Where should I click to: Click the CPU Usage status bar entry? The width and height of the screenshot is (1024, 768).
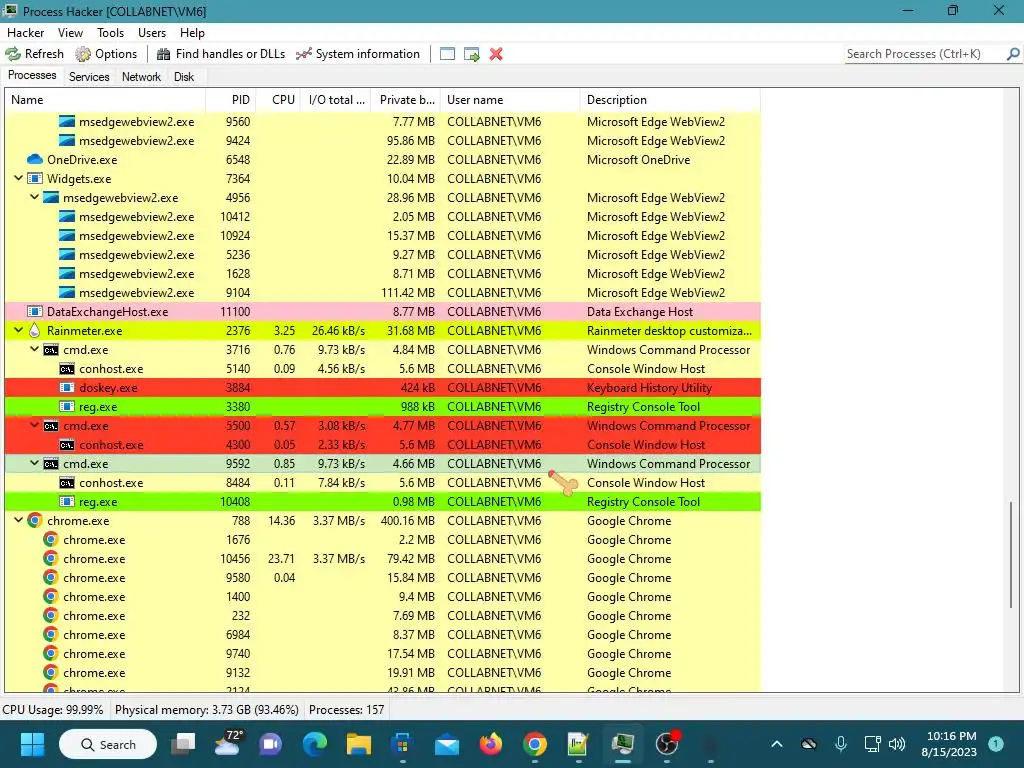53,710
